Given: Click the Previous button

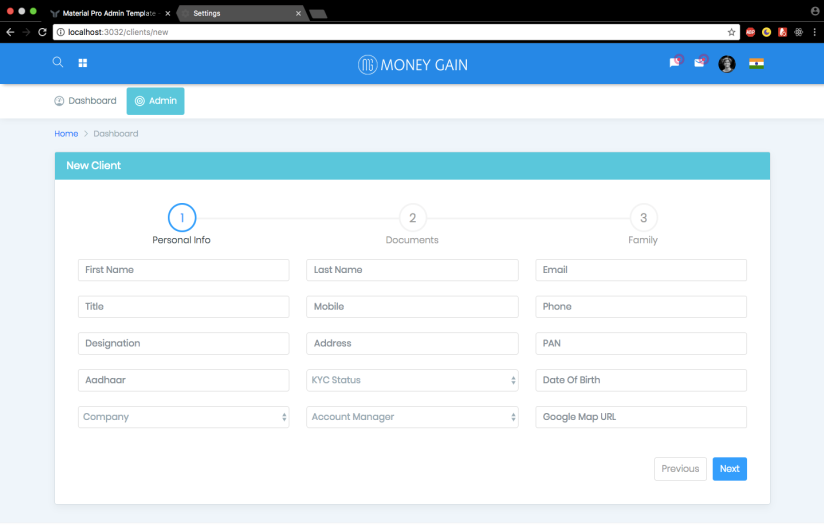Looking at the screenshot, I should tap(680, 469).
